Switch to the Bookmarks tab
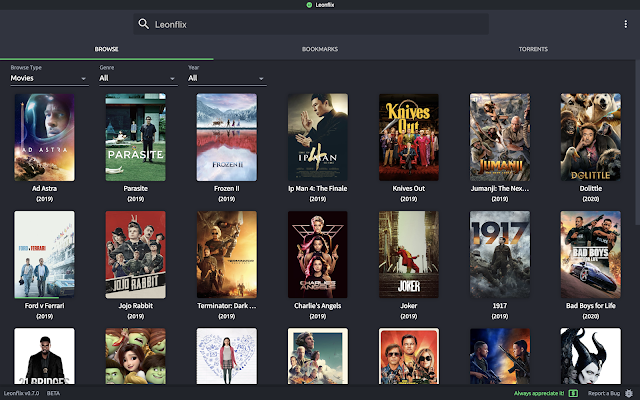Screen dimensions: 640x400 (x=320, y=49)
